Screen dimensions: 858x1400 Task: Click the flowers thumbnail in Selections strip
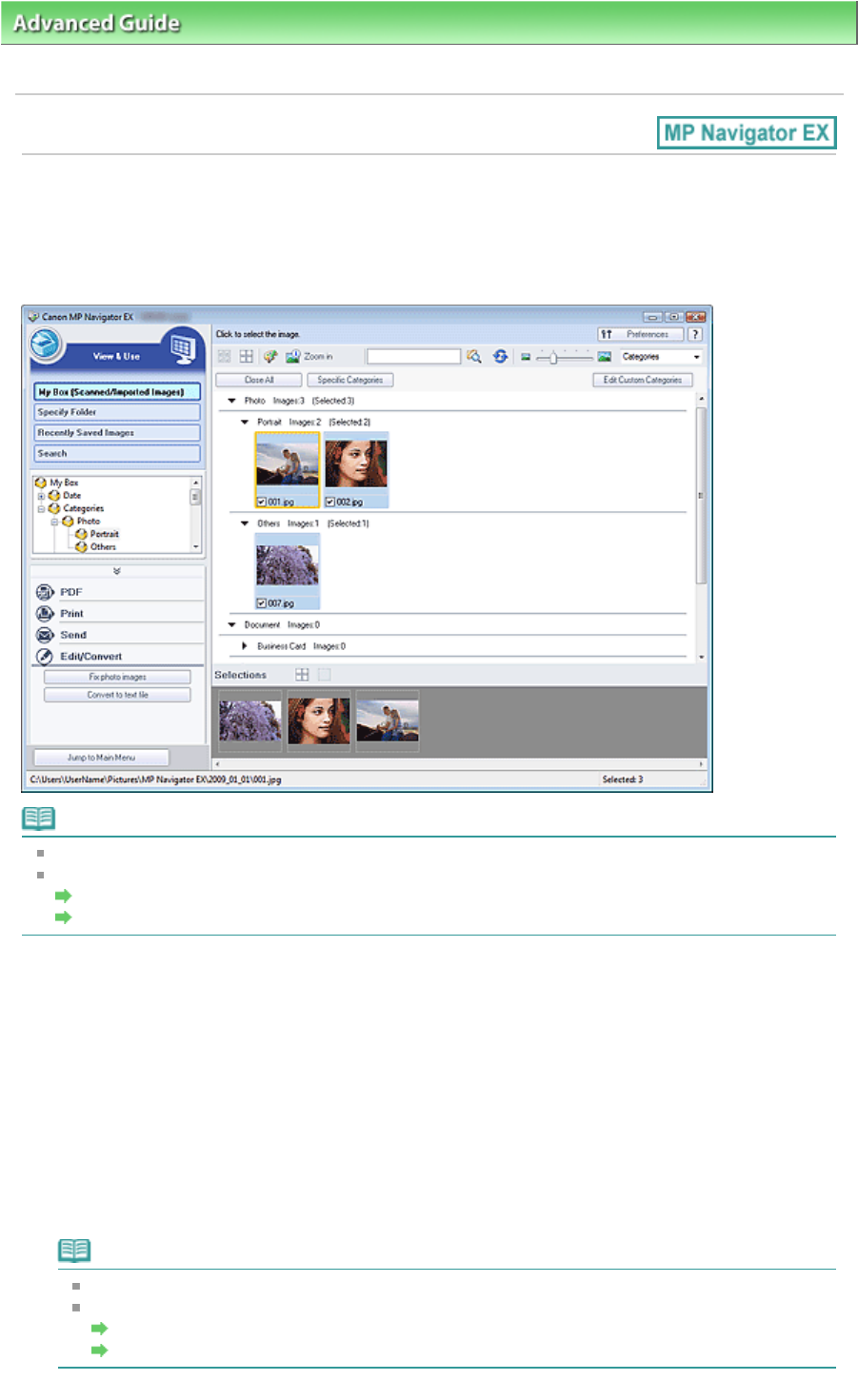tap(250, 721)
